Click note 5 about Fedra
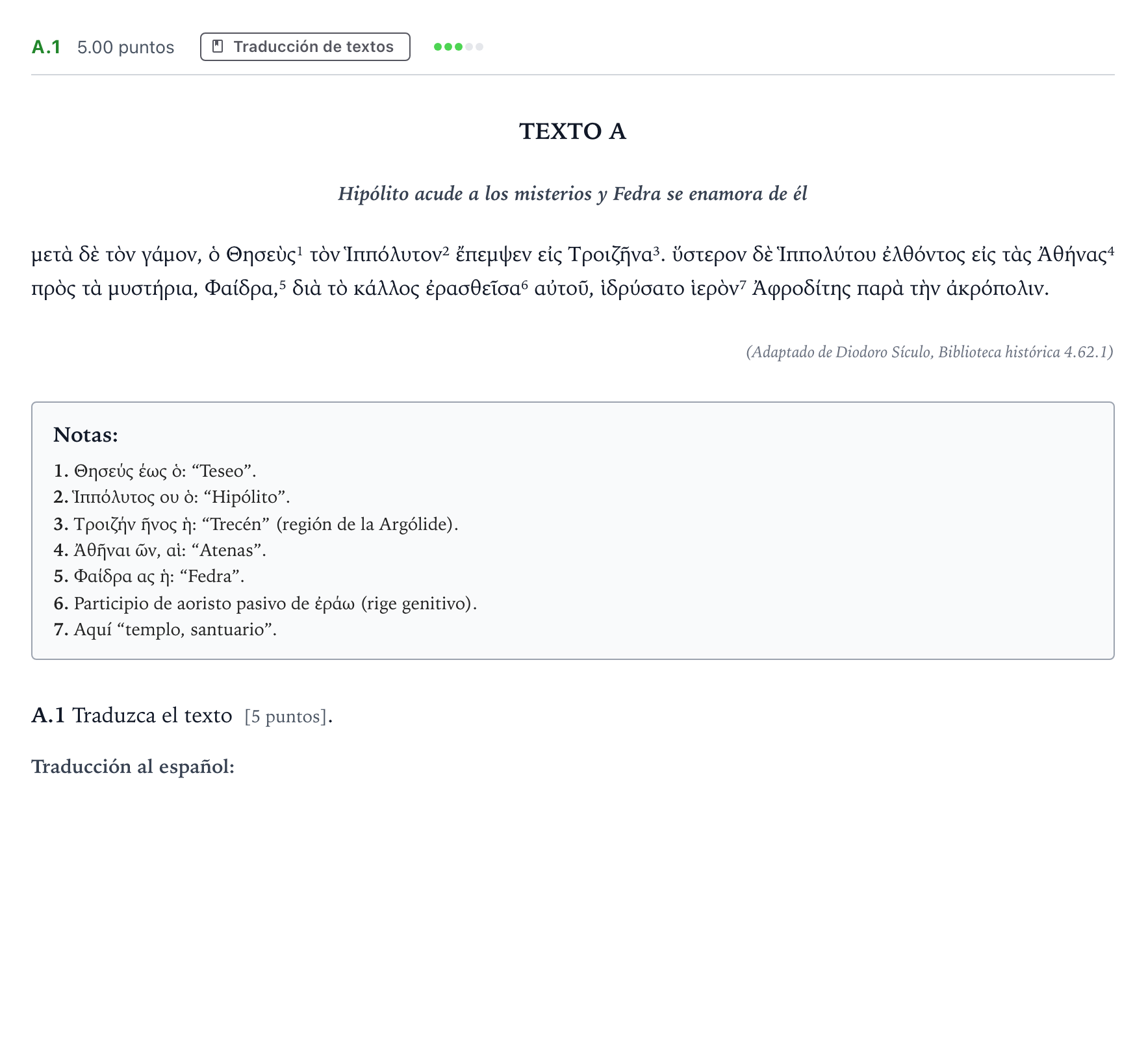 pos(149,576)
